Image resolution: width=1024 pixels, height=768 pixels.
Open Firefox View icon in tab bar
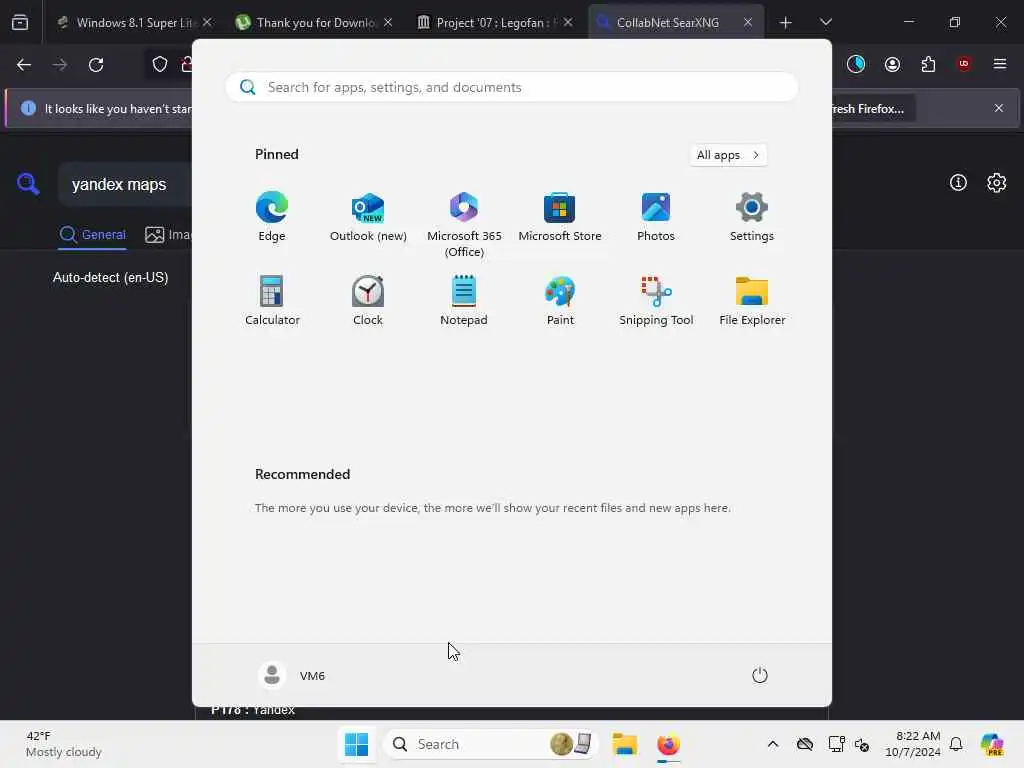pos(20,22)
